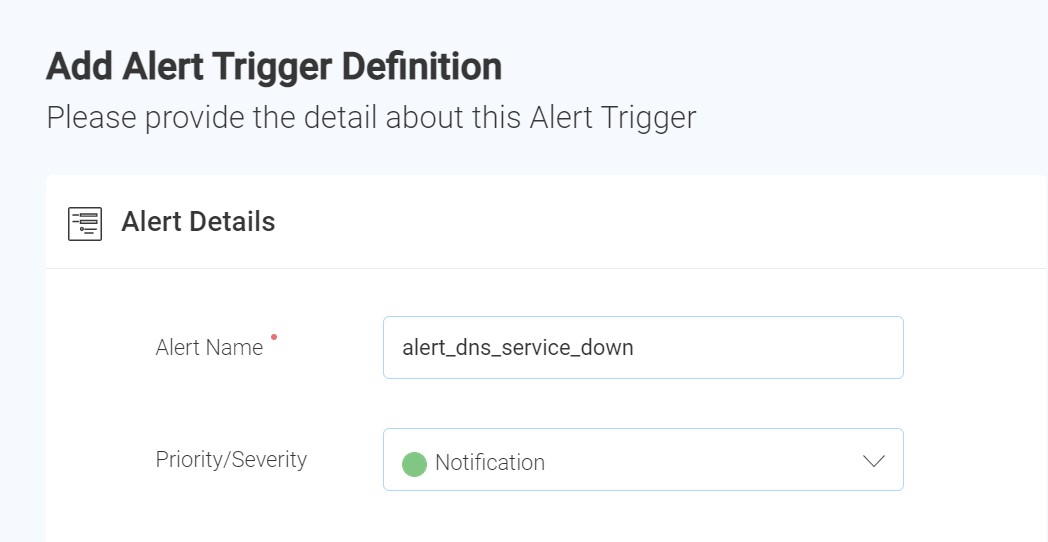Click the word "Definition" in the title
Viewport: 1048px width, 542px height.
click(422, 67)
